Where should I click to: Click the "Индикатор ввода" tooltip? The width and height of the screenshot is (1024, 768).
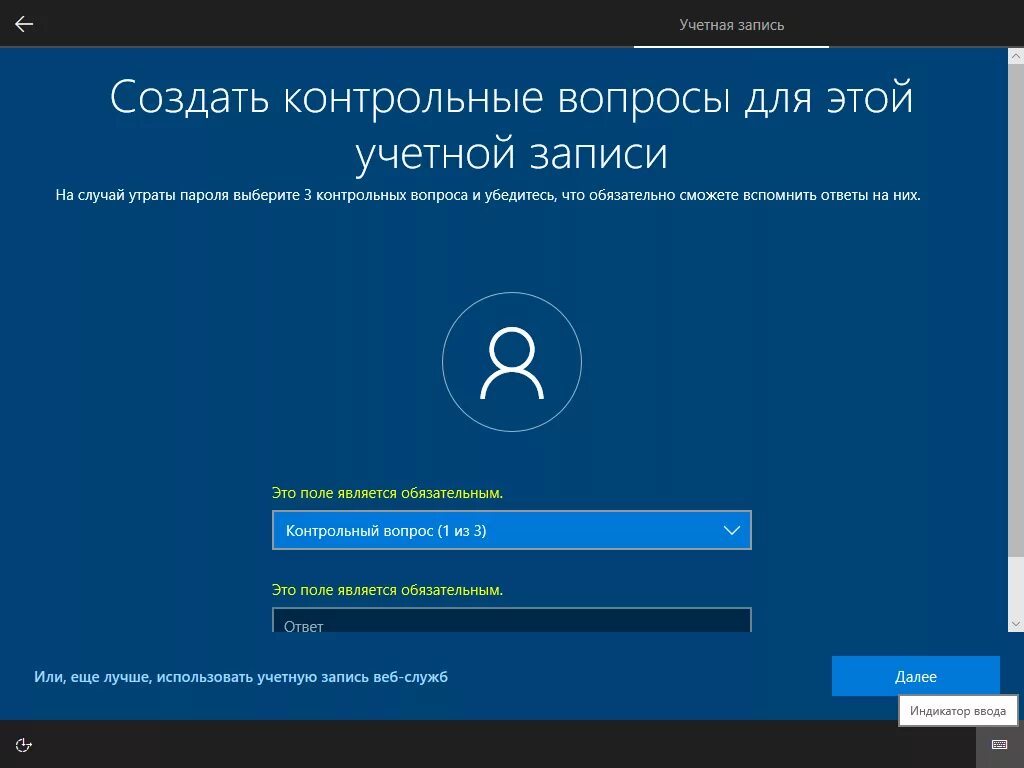tap(957, 710)
